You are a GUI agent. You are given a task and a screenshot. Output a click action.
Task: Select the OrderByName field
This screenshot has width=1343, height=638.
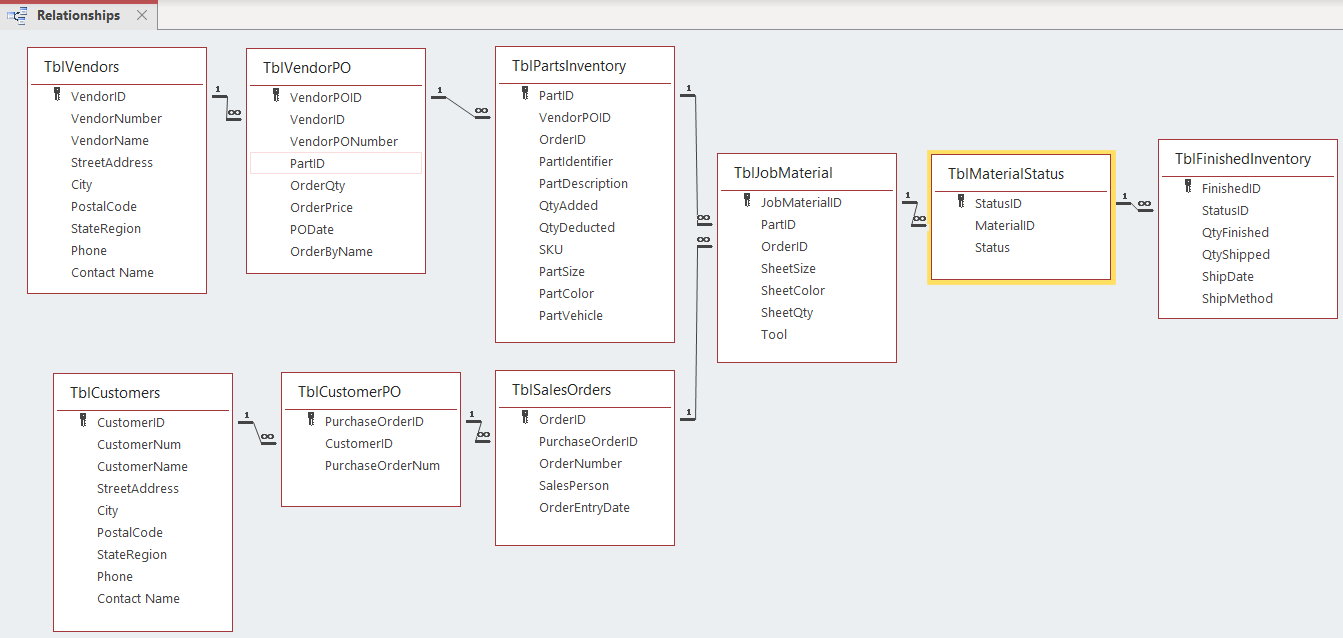tap(331, 251)
